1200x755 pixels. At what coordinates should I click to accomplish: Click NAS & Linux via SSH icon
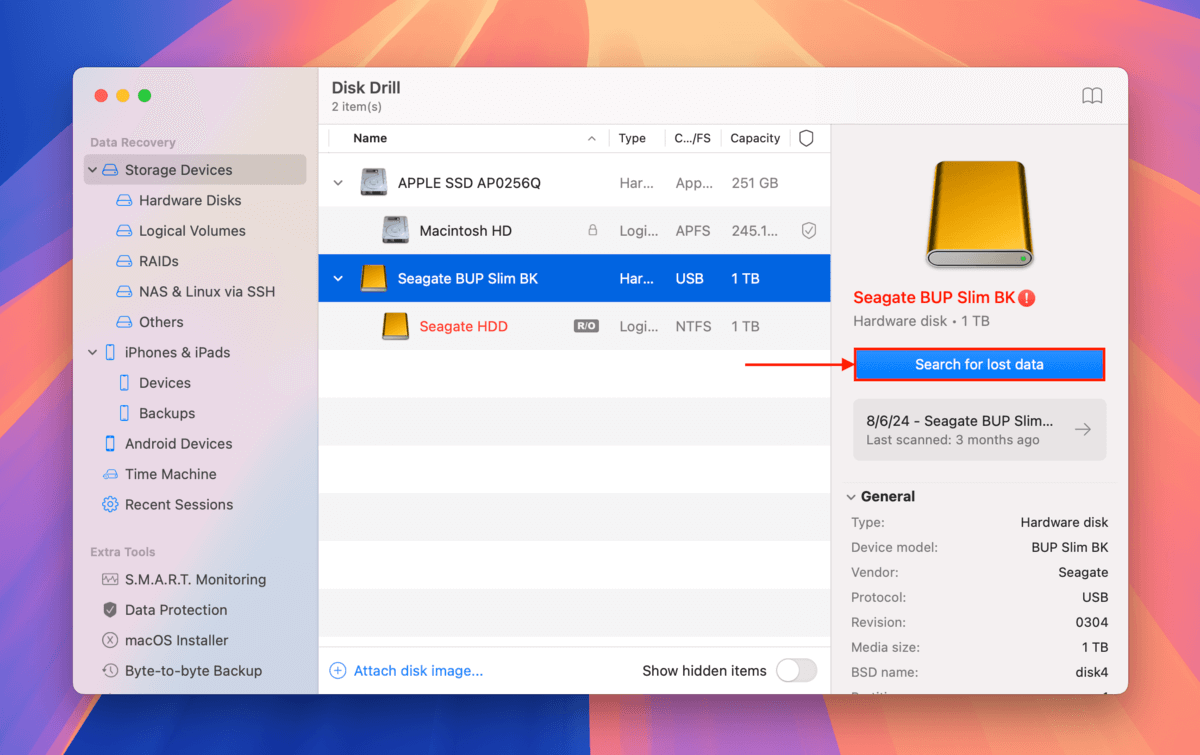click(124, 292)
